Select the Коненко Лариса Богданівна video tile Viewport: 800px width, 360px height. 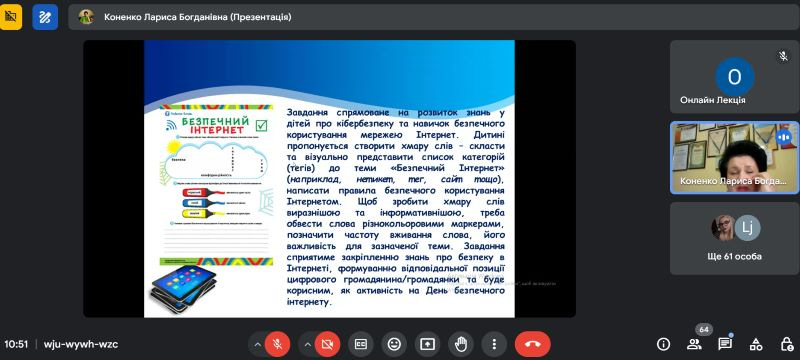click(x=734, y=158)
